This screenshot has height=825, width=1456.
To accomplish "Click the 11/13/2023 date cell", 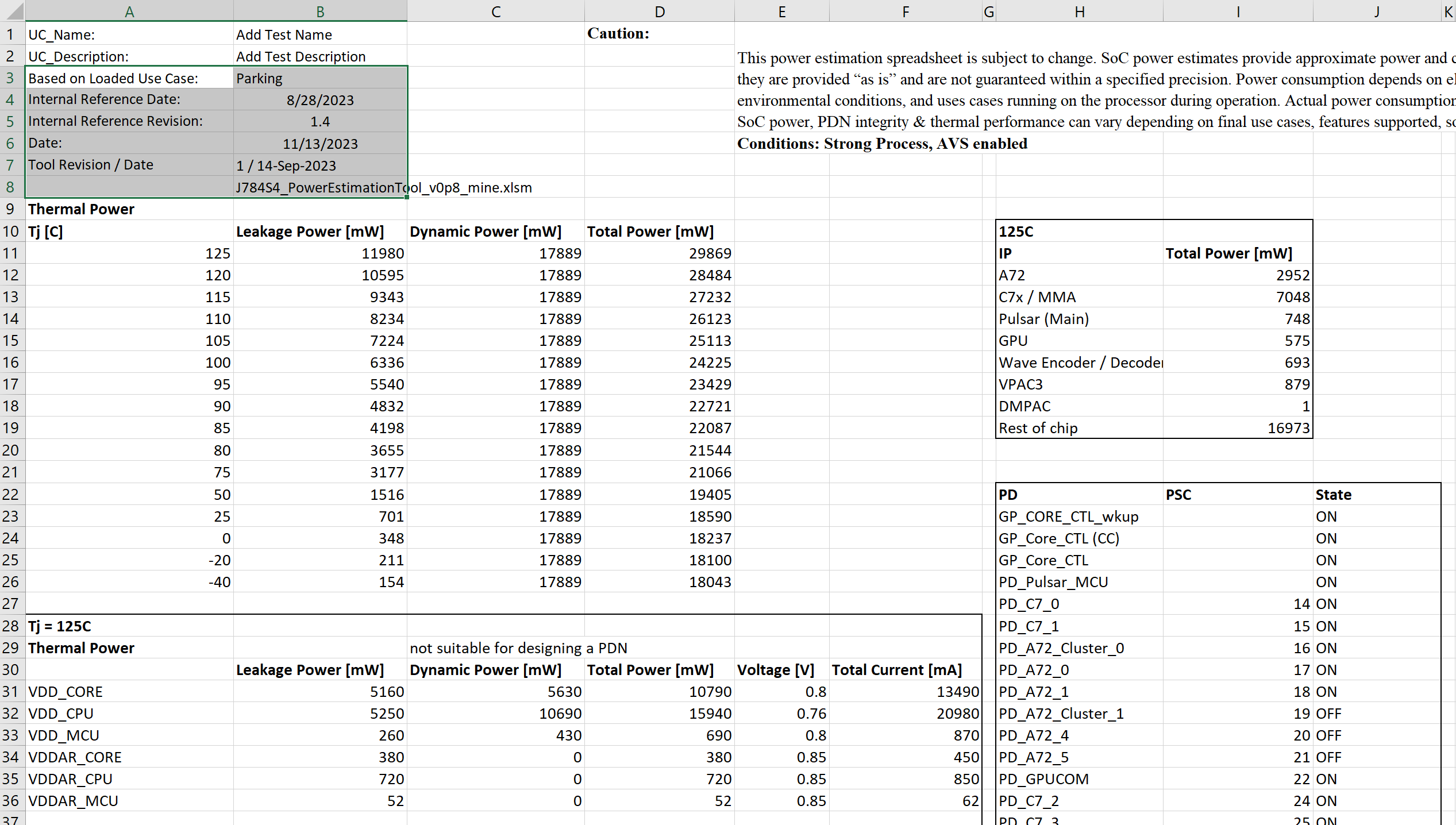I will click(x=320, y=144).
